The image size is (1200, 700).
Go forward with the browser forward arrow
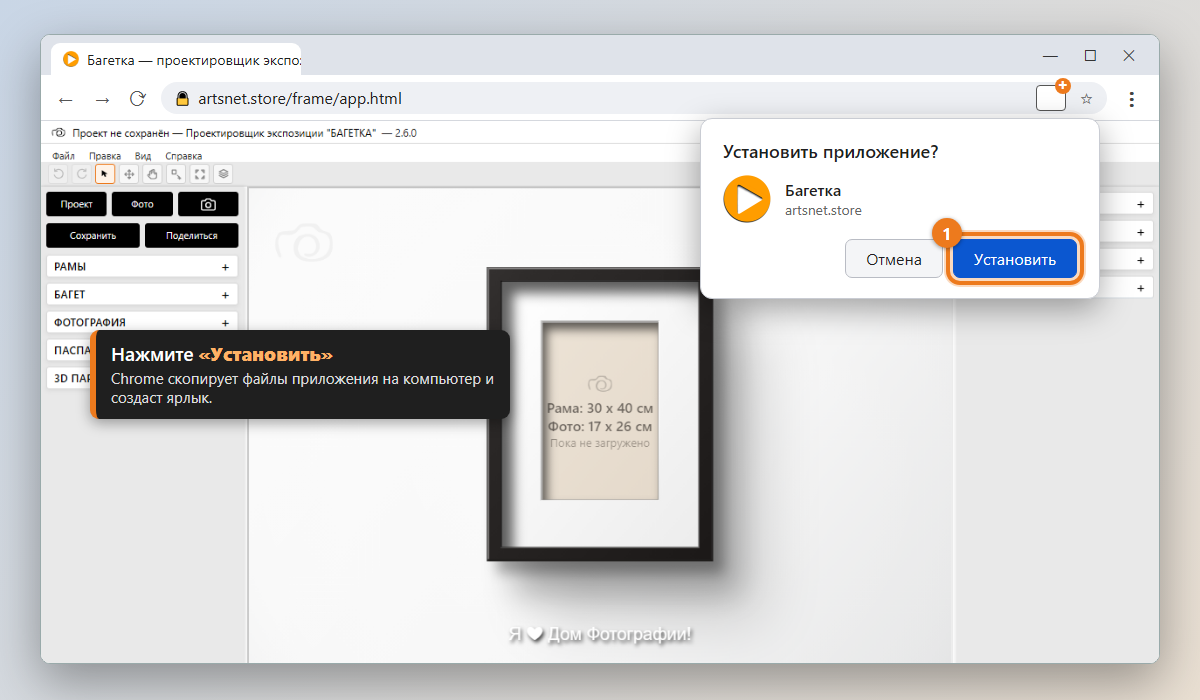pyautogui.click(x=102, y=99)
